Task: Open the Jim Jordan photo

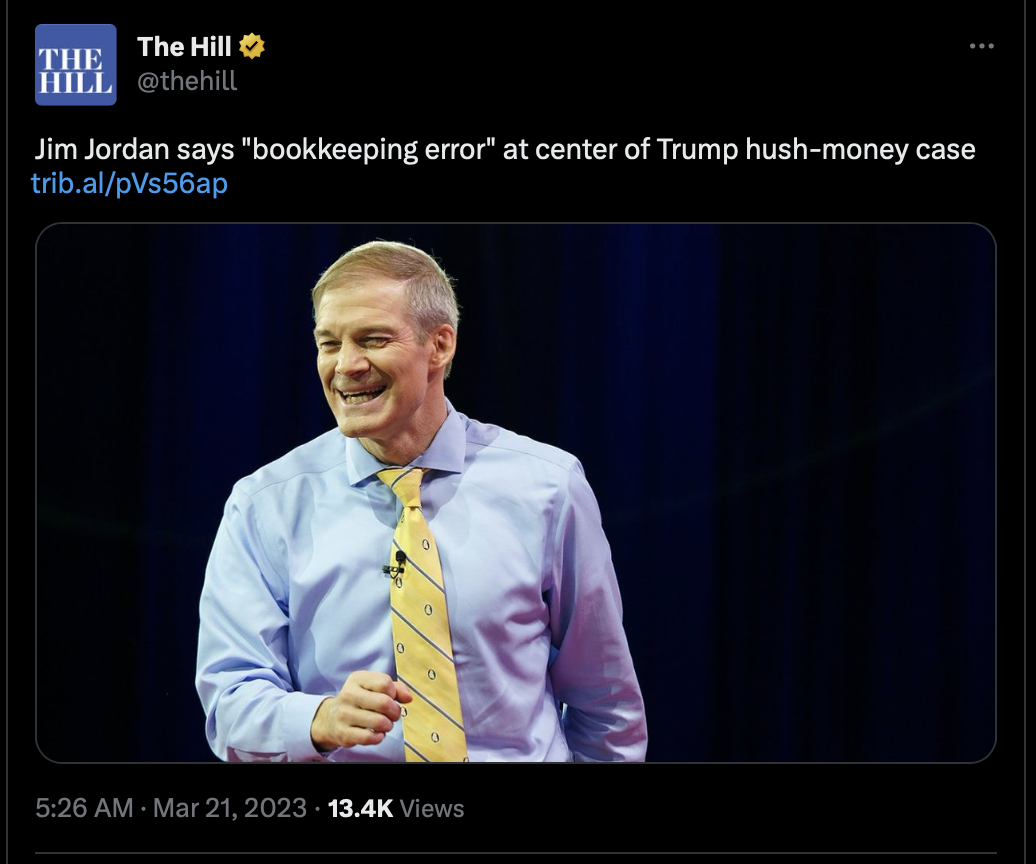Action: [x=515, y=493]
